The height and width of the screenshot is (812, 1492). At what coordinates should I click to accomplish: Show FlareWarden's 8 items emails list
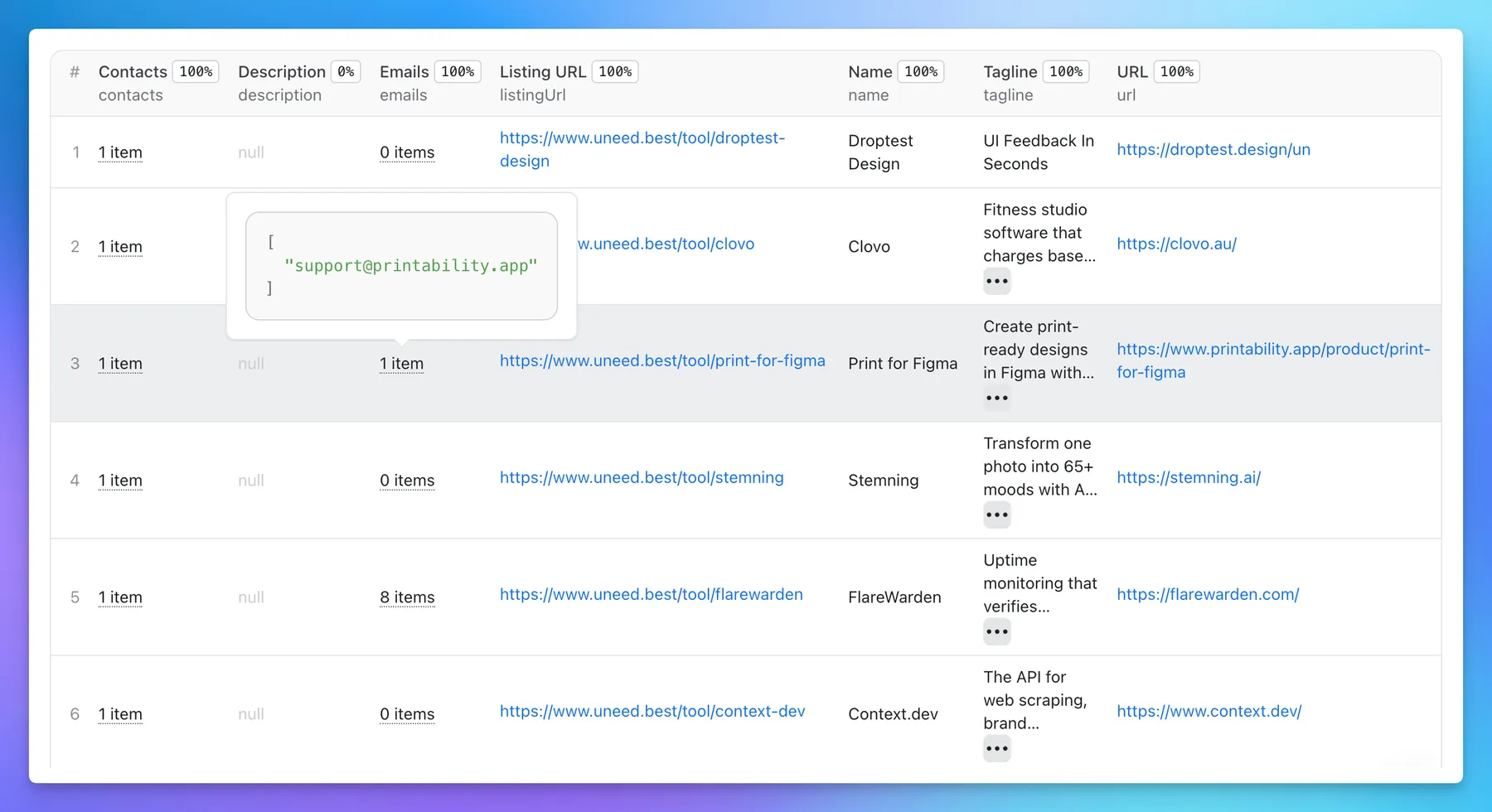pos(407,597)
